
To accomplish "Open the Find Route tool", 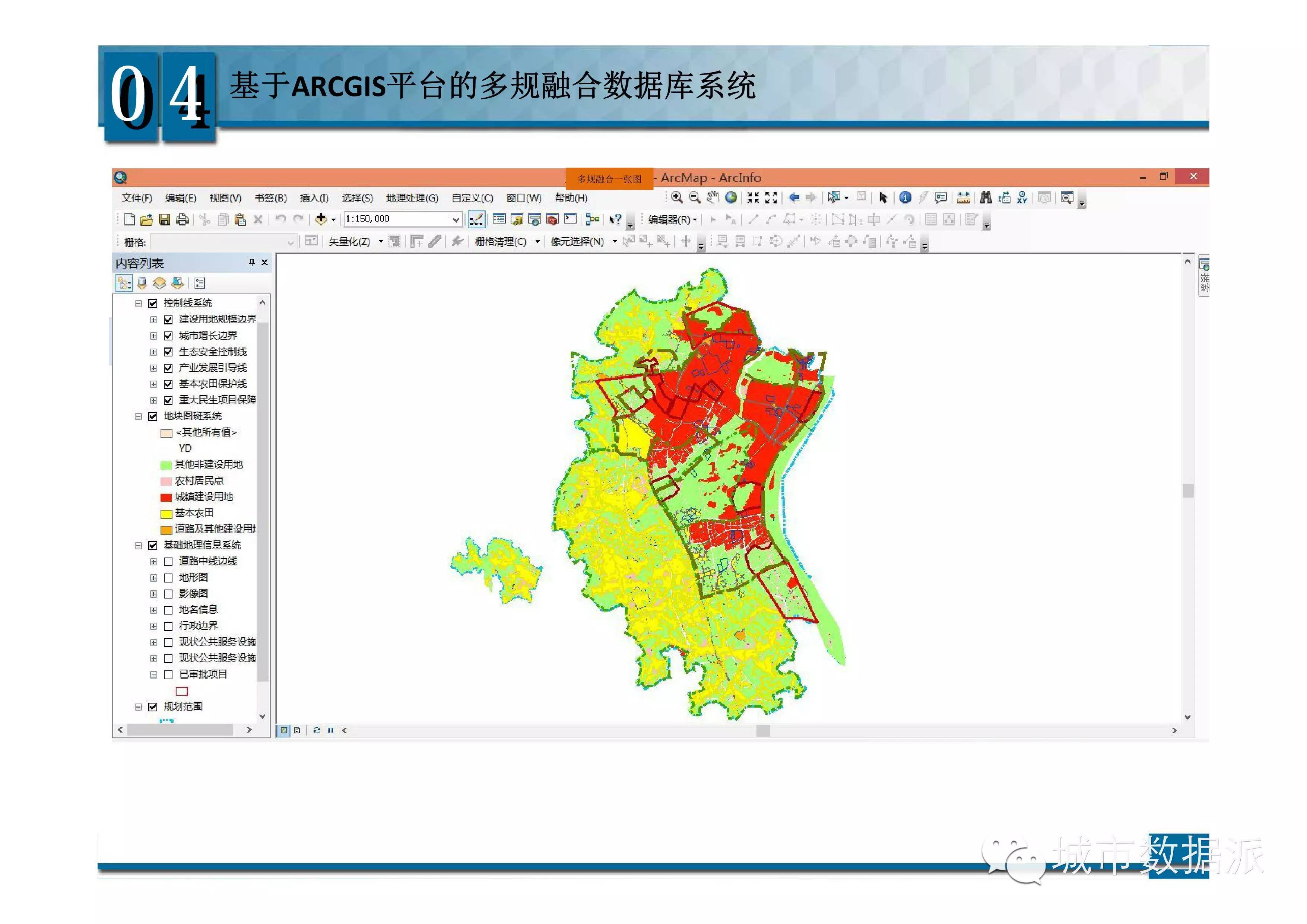I will click(1004, 197).
